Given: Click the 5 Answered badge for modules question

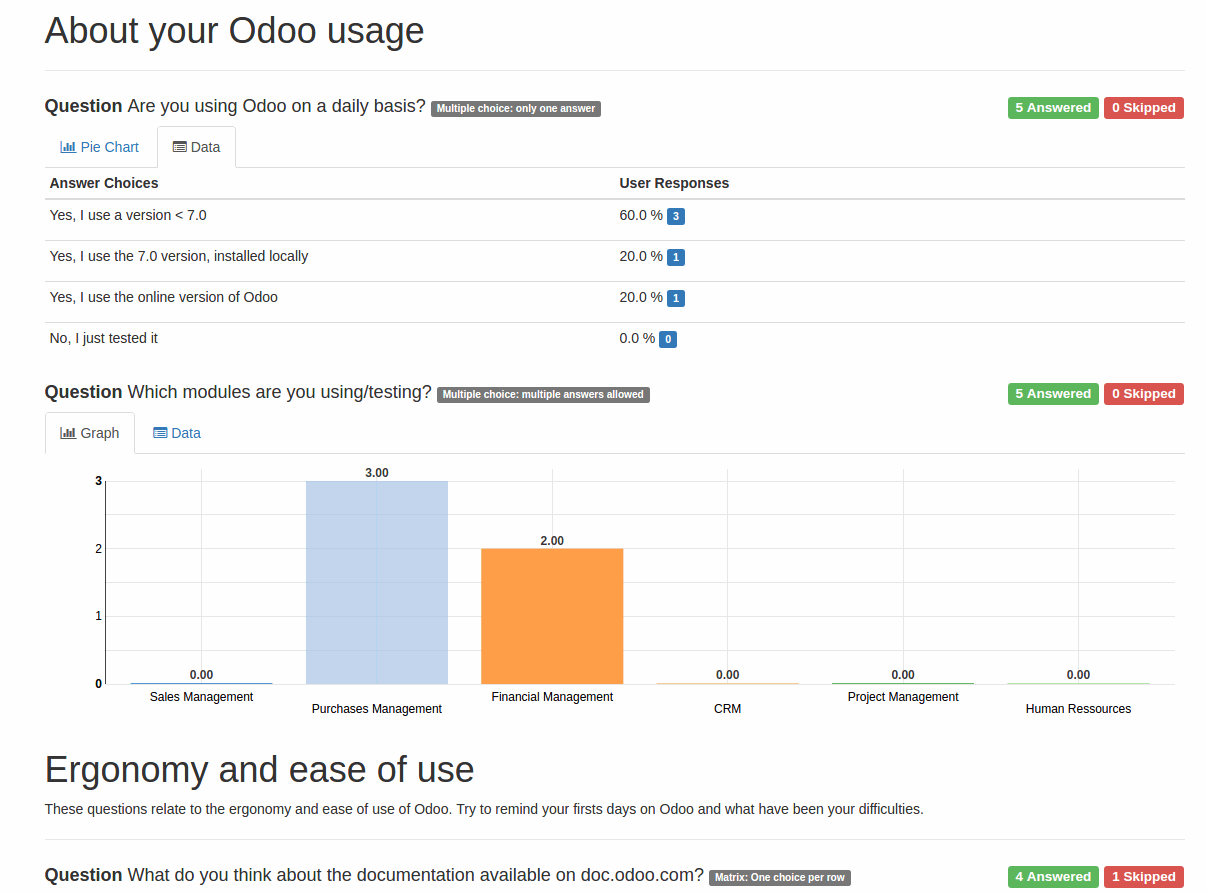Looking at the screenshot, I should click(1053, 394).
